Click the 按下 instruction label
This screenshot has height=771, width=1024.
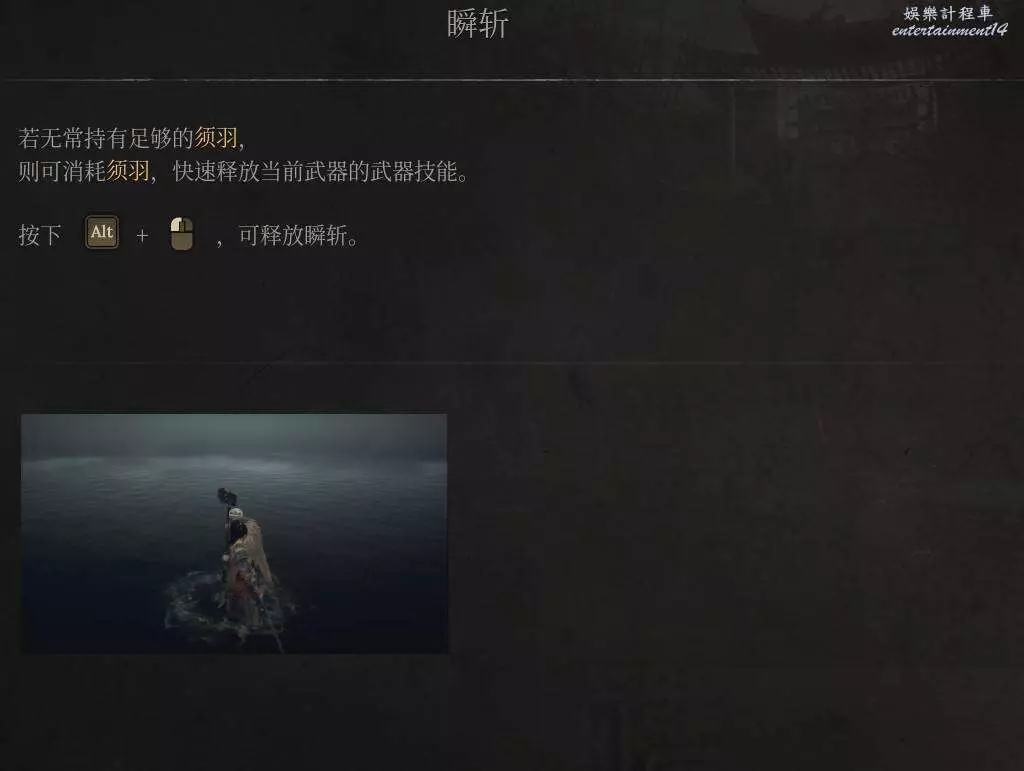(x=40, y=235)
